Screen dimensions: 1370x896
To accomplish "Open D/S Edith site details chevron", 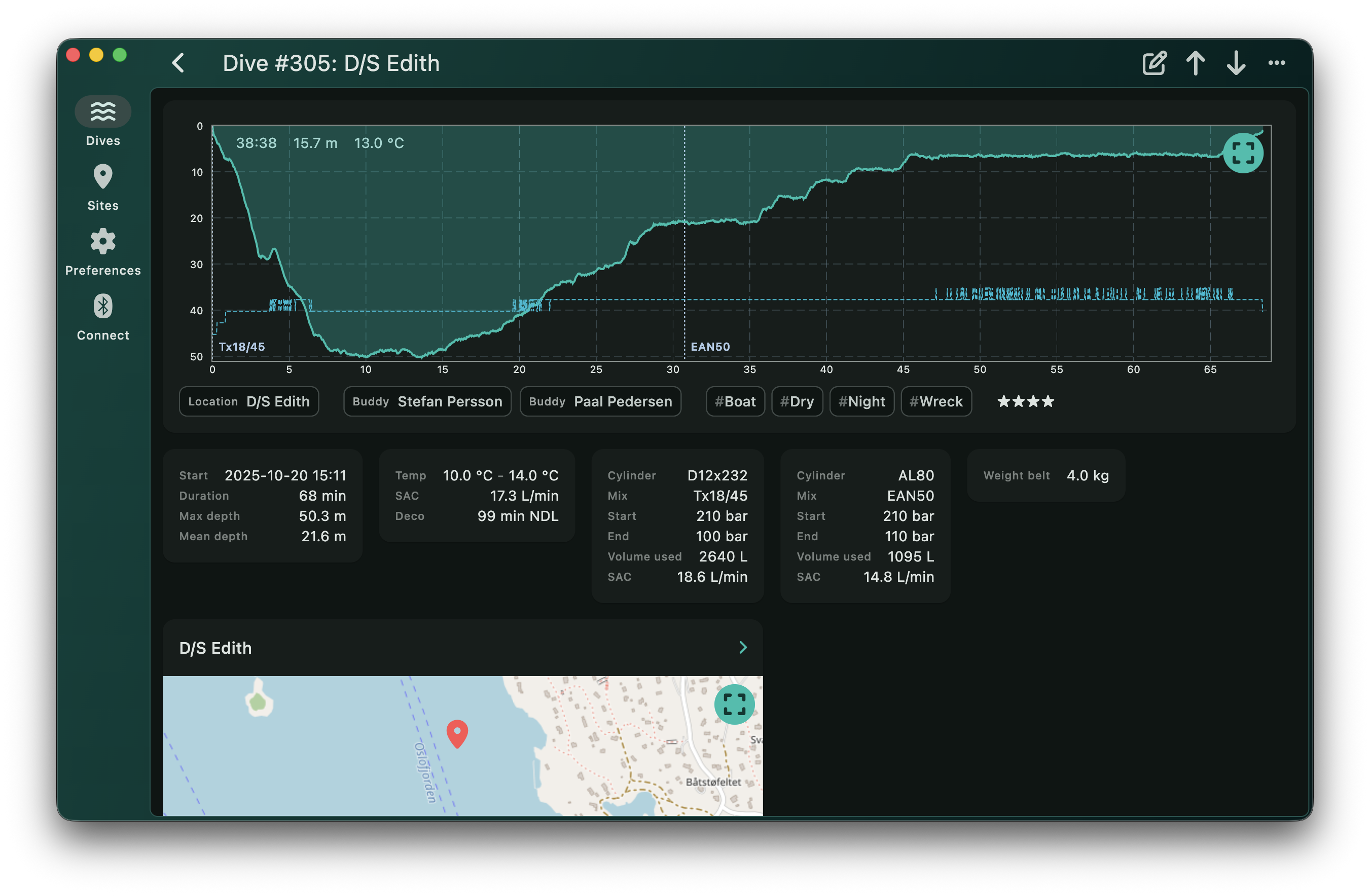I will tap(743, 648).
